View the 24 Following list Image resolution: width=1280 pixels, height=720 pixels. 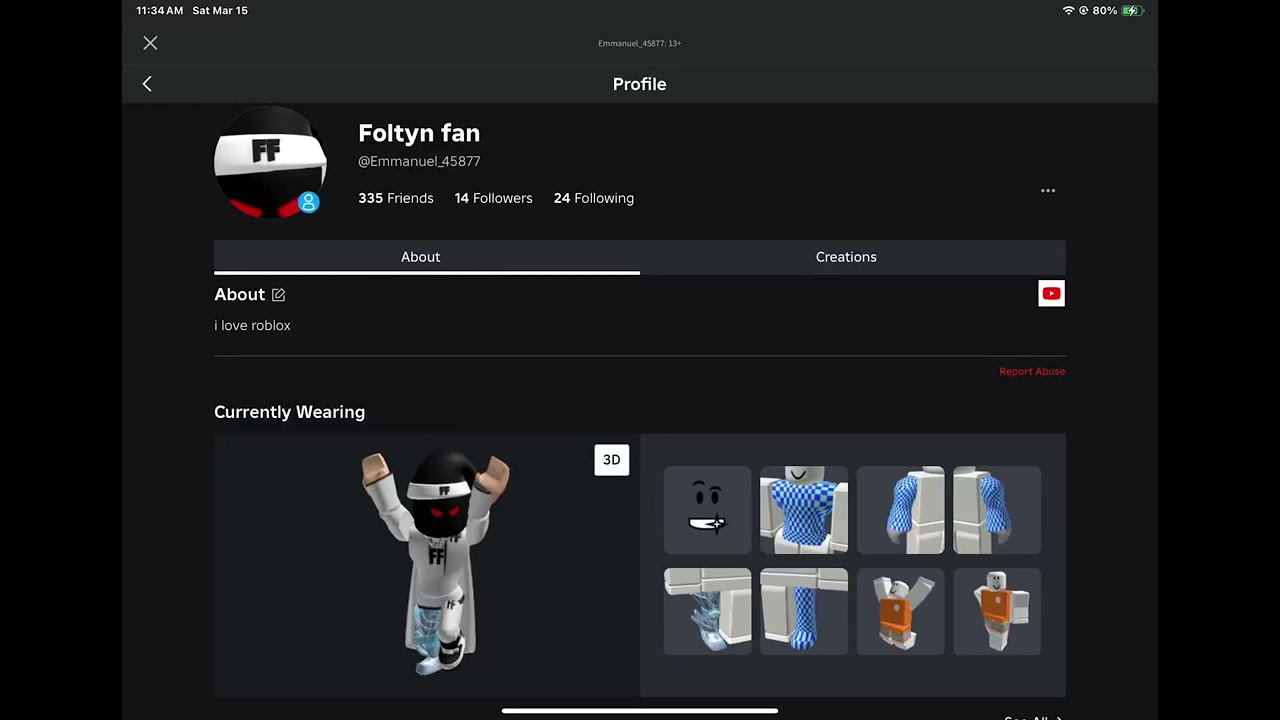(x=594, y=198)
